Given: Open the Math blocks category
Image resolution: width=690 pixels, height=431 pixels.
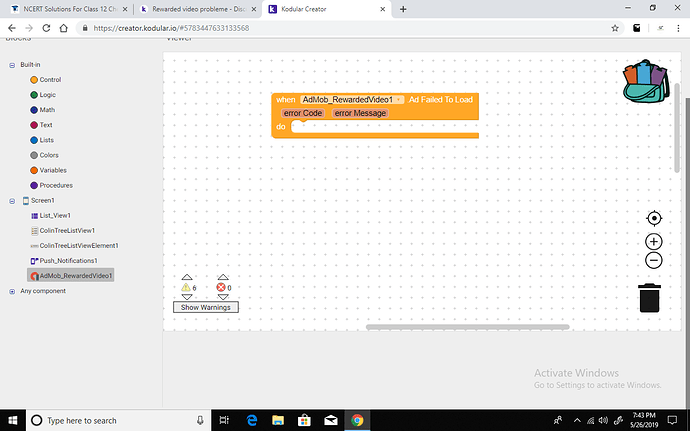Looking at the screenshot, I should click(43, 110).
